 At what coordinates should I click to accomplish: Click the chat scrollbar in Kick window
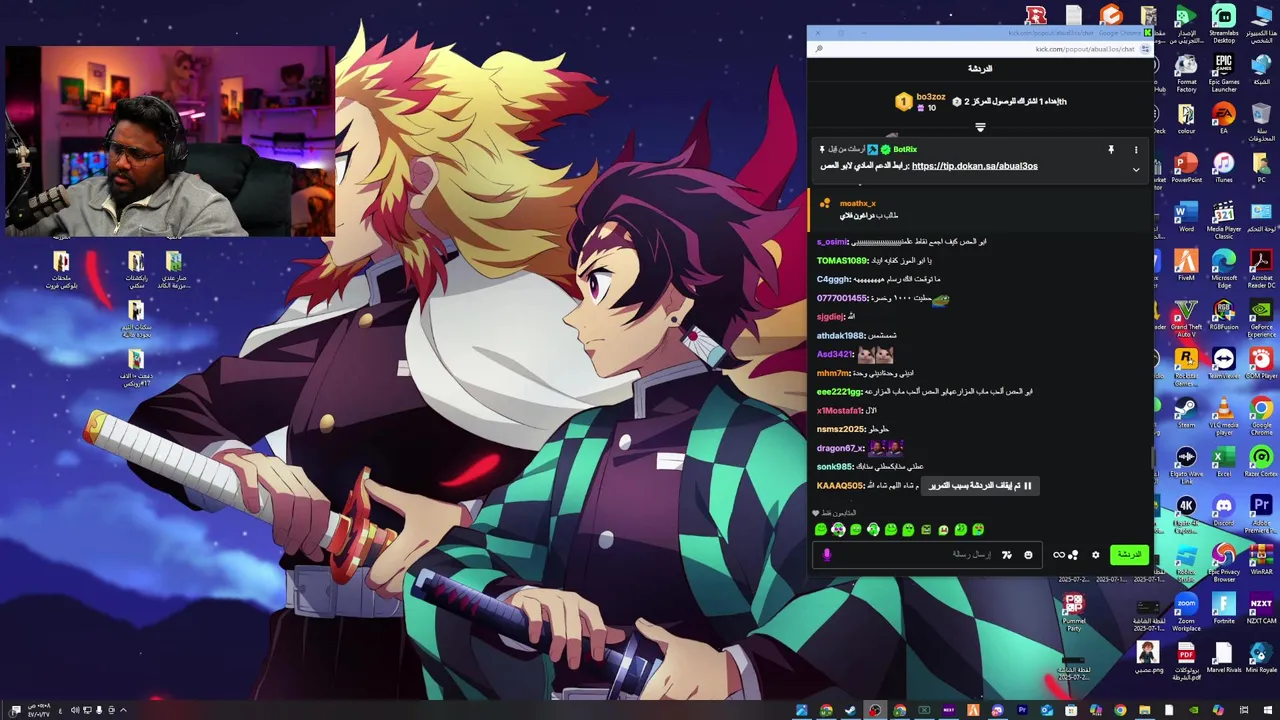pyautogui.click(x=1151, y=457)
